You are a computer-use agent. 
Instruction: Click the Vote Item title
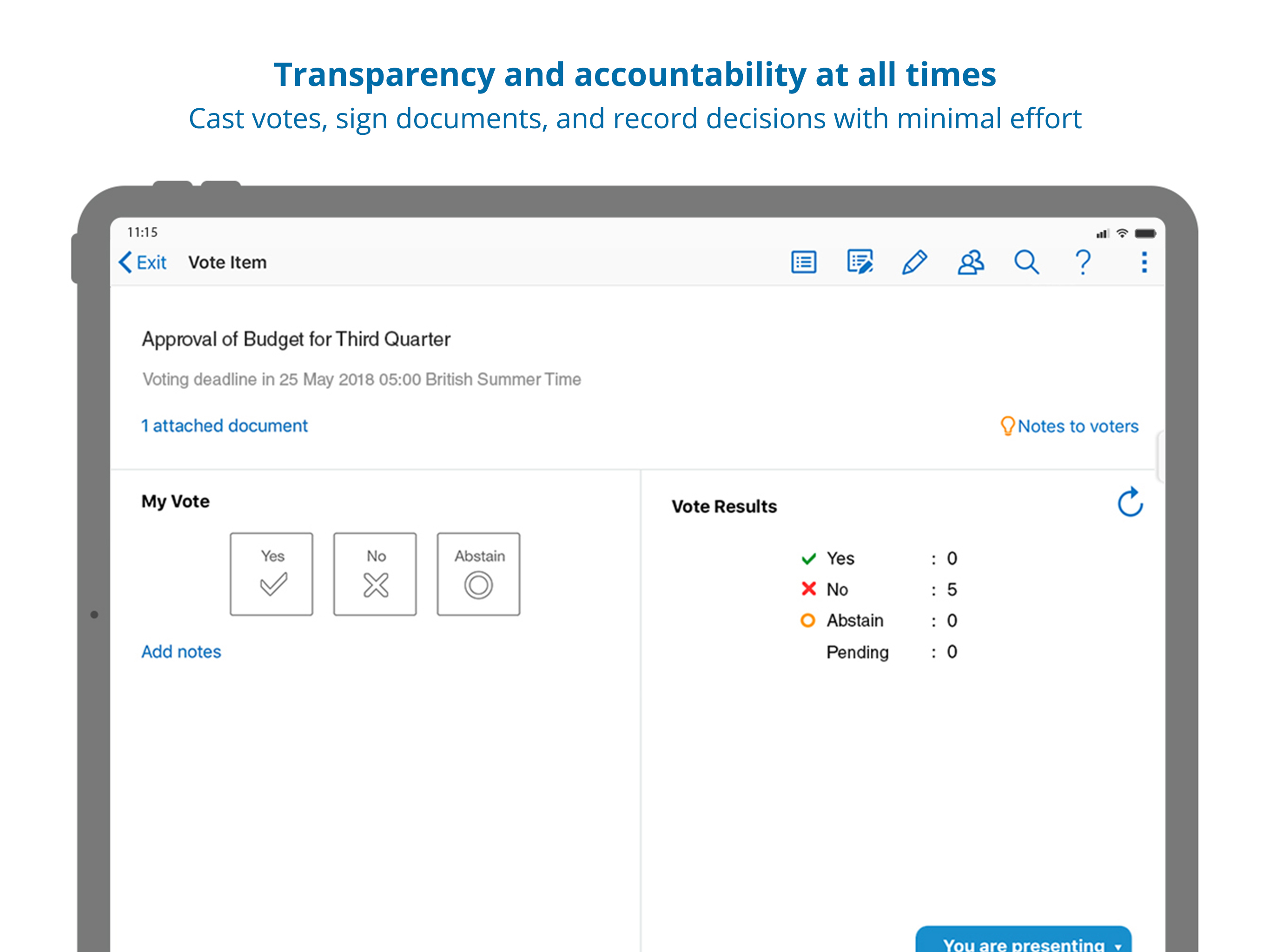pyautogui.click(x=227, y=262)
